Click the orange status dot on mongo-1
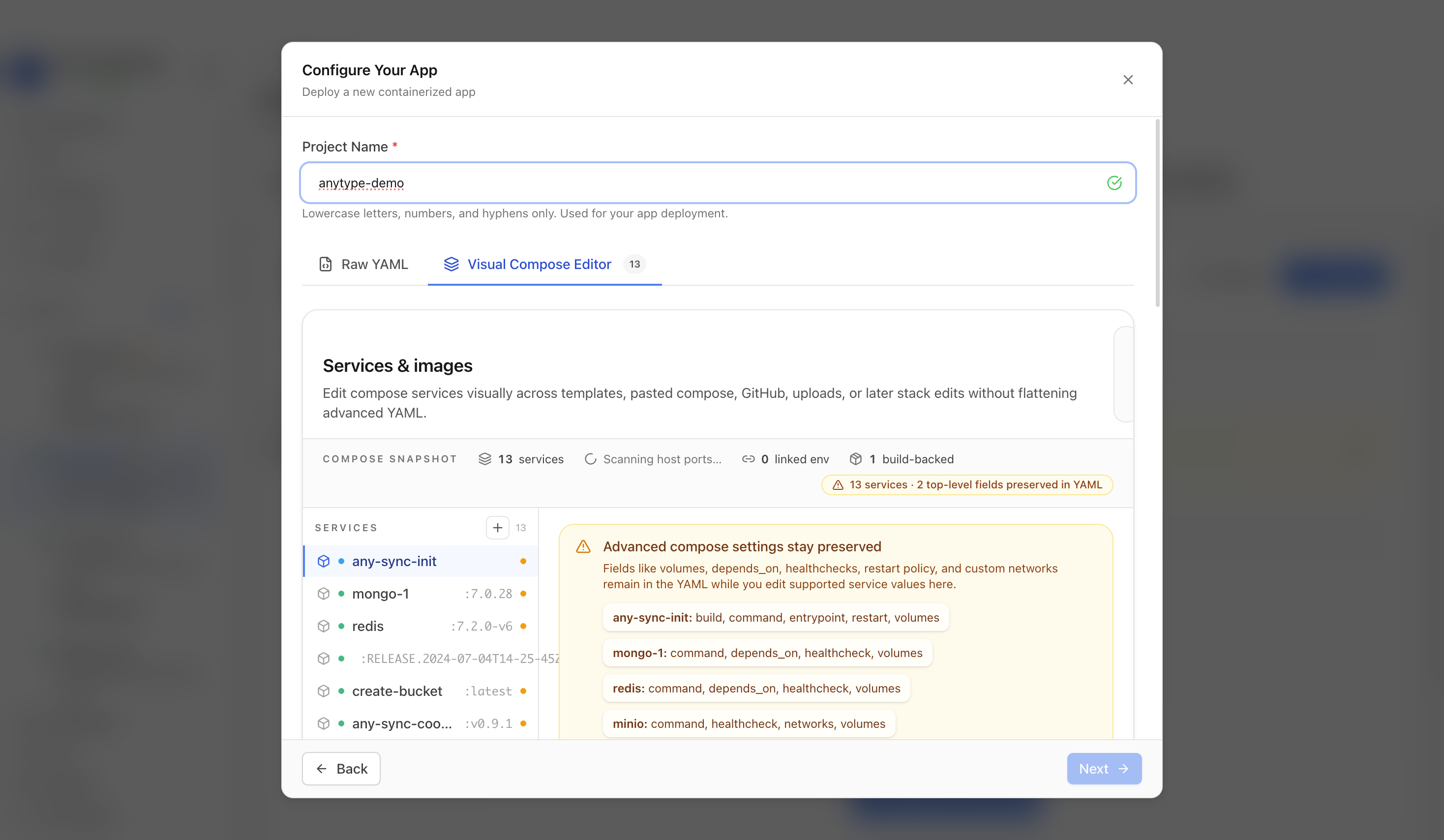 [x=523, y=594]
